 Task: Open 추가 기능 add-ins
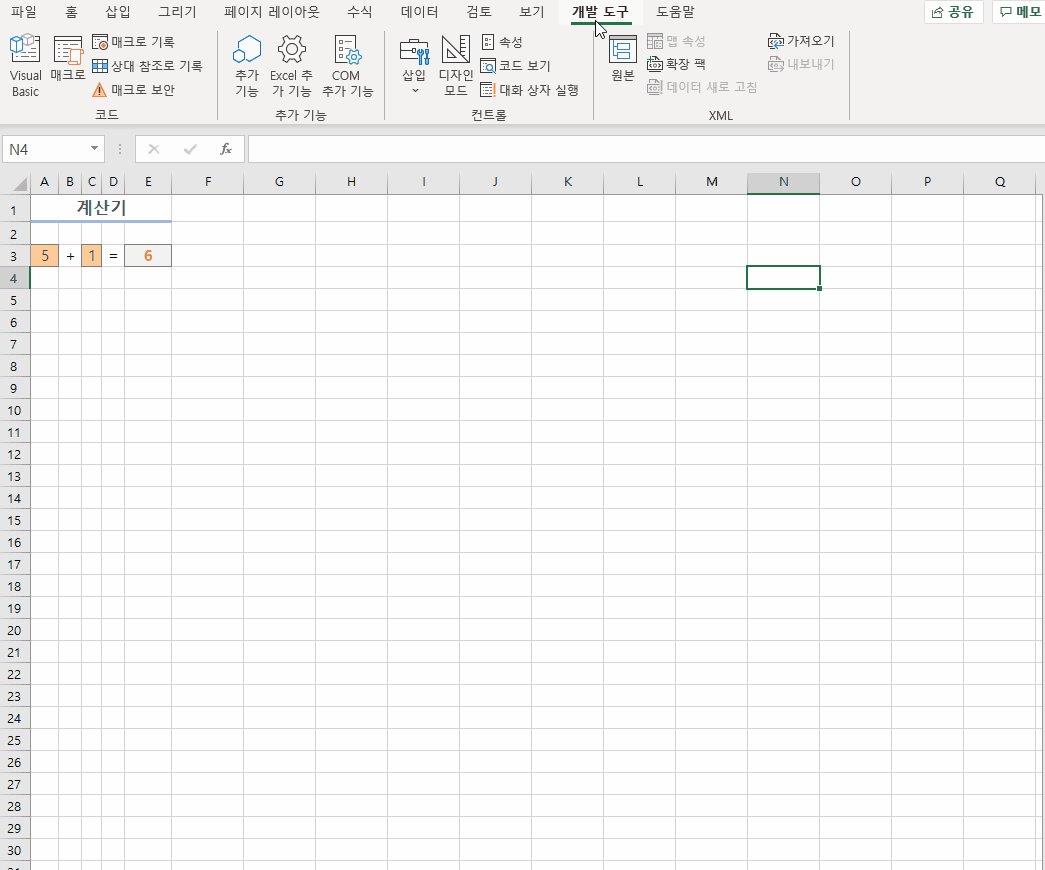point(247,66)
